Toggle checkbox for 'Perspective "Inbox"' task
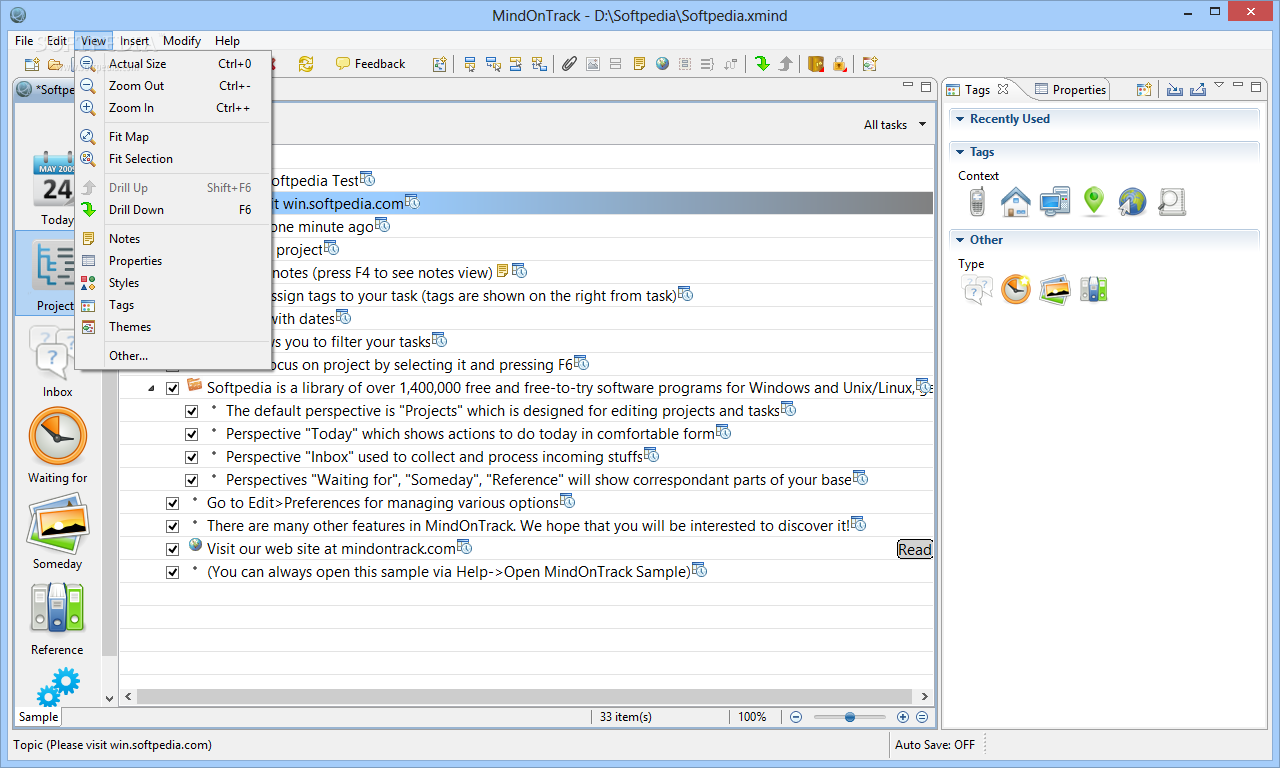The width and height of the screenshot is (1280, 768). coord(191,457)
